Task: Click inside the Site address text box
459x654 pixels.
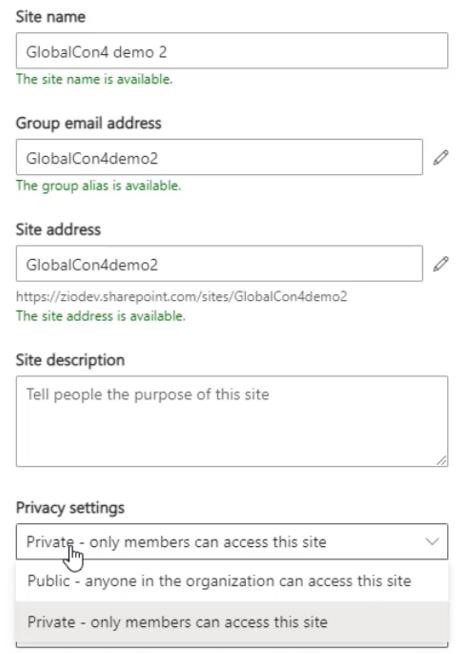Action: coord(219,264)
